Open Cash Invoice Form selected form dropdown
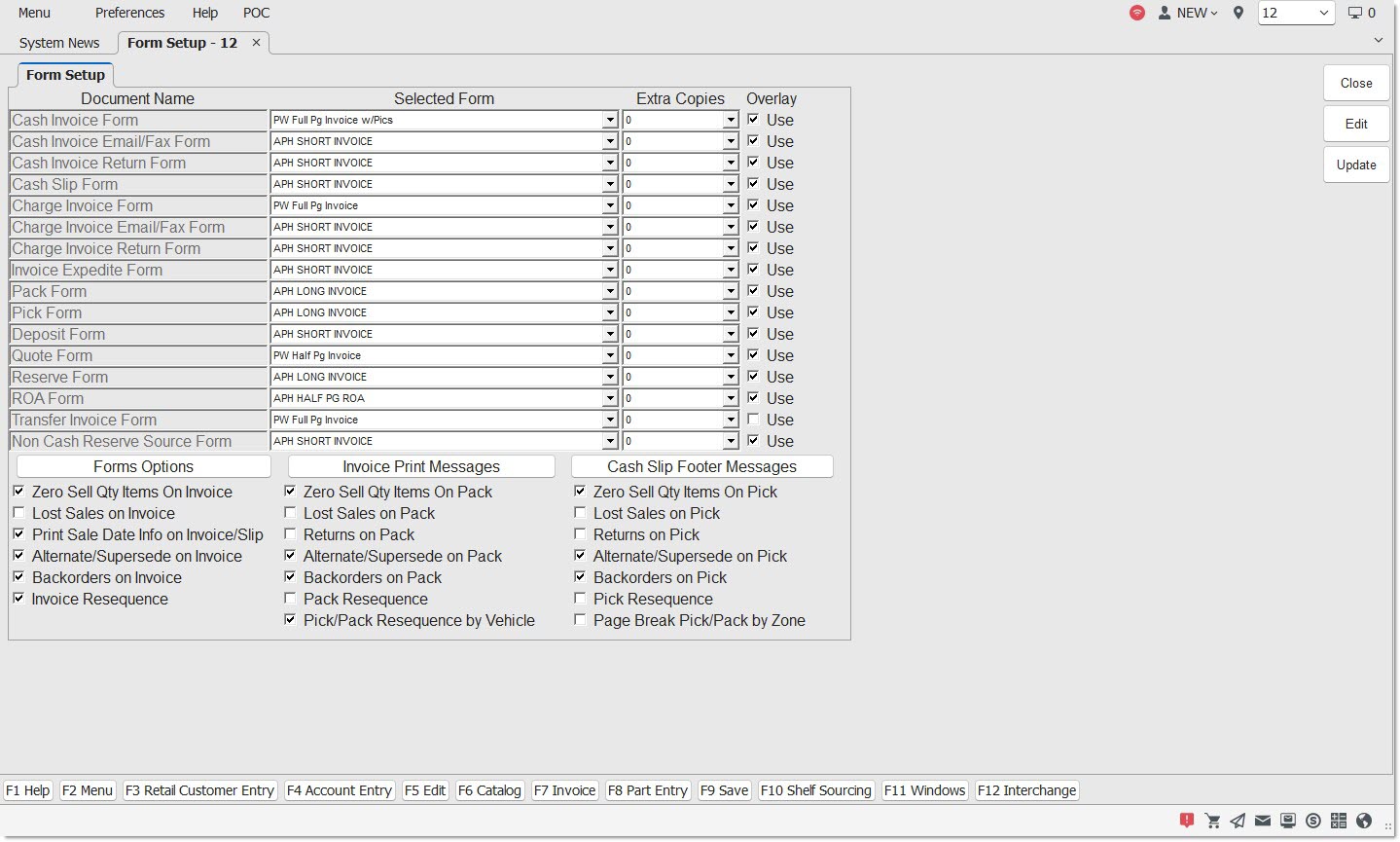Screen dimensions: 1400x842 (x=609, y=121)
